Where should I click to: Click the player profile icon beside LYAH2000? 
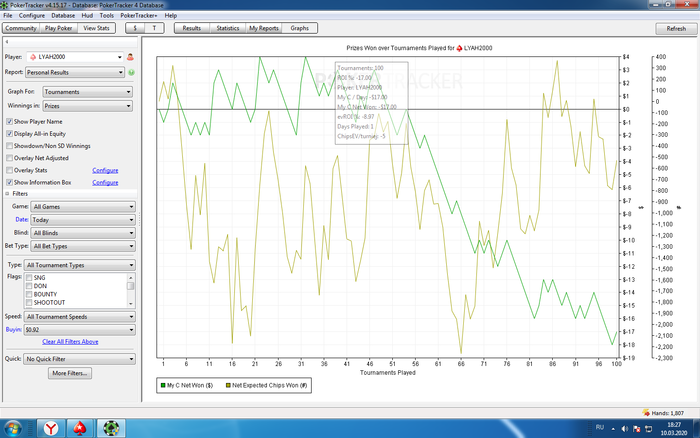[130, 57]
